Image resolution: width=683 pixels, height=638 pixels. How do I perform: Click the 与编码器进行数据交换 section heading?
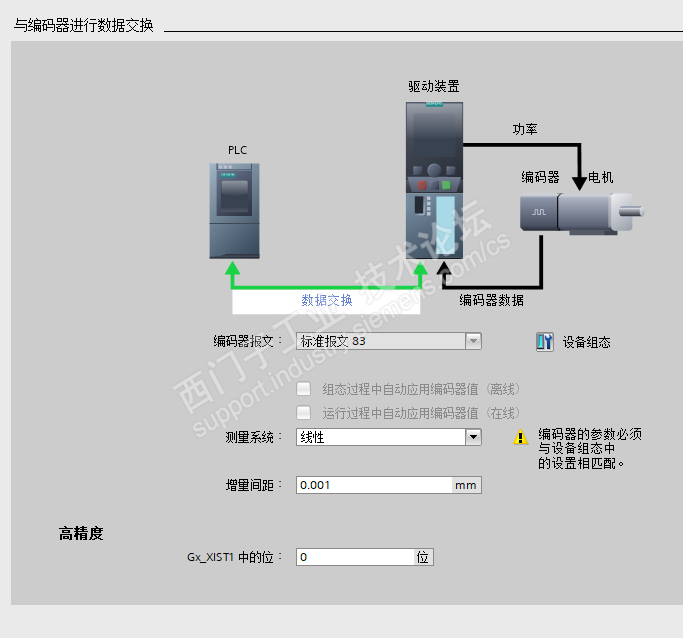coord(84,25)
